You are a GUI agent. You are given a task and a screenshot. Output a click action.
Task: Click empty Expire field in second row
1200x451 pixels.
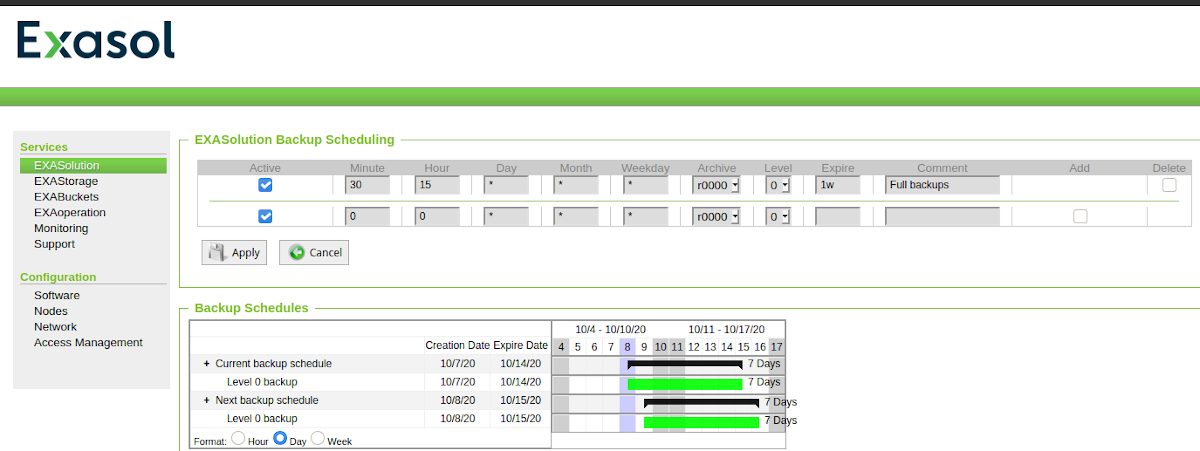[837, 216]
